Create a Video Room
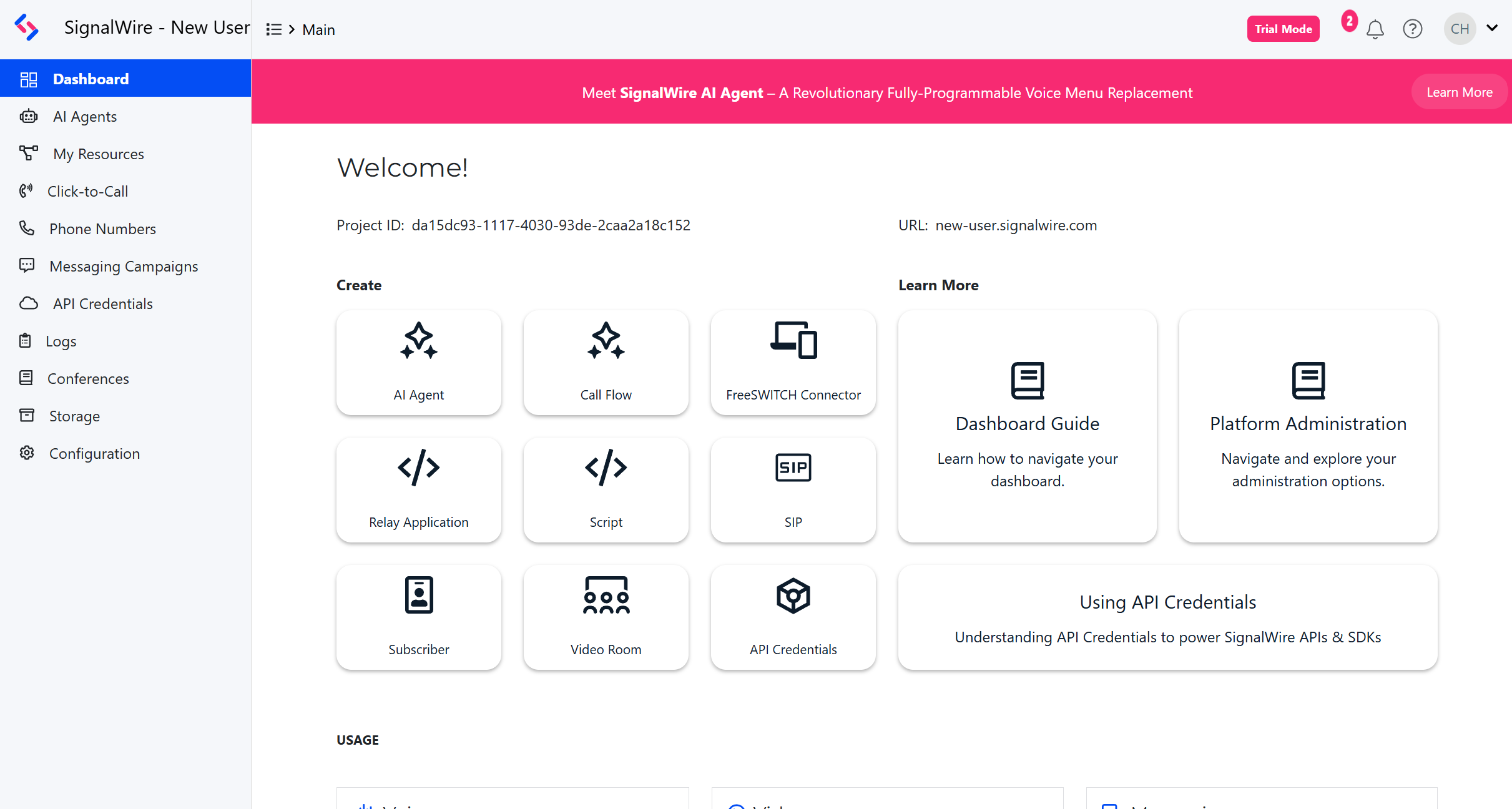 (x=606, y=617)
